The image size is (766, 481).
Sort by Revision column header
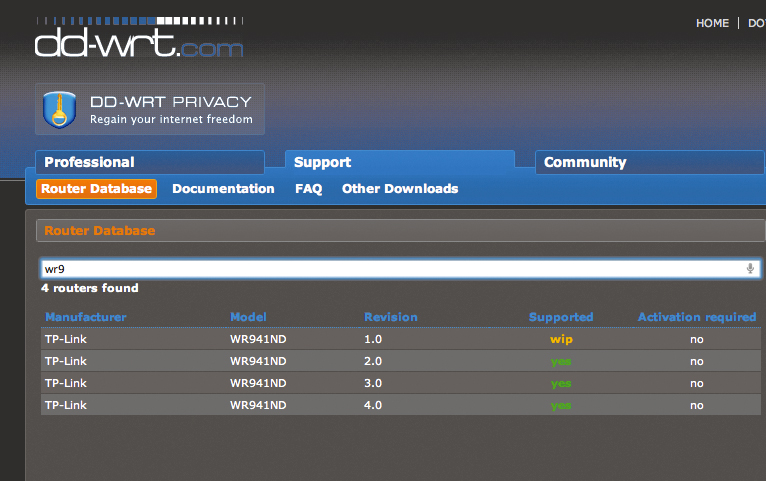pos(391,317)
